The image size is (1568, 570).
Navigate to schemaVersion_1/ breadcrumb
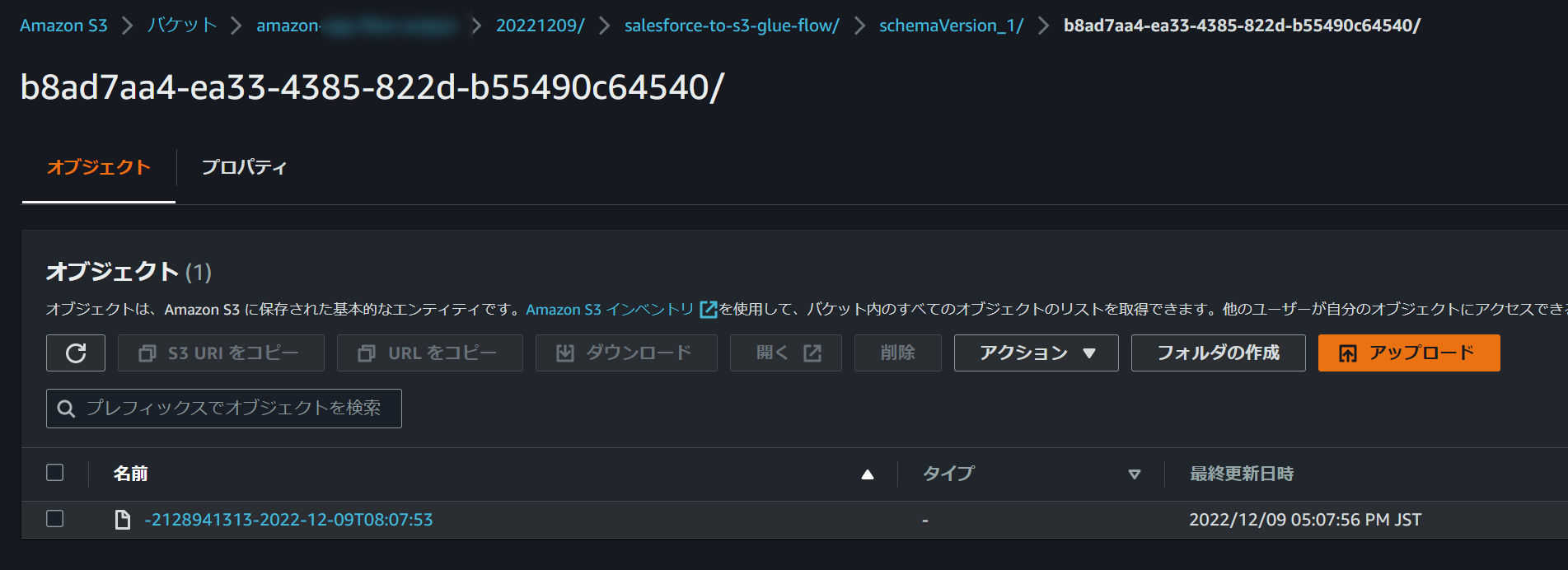tap(951, 26)
